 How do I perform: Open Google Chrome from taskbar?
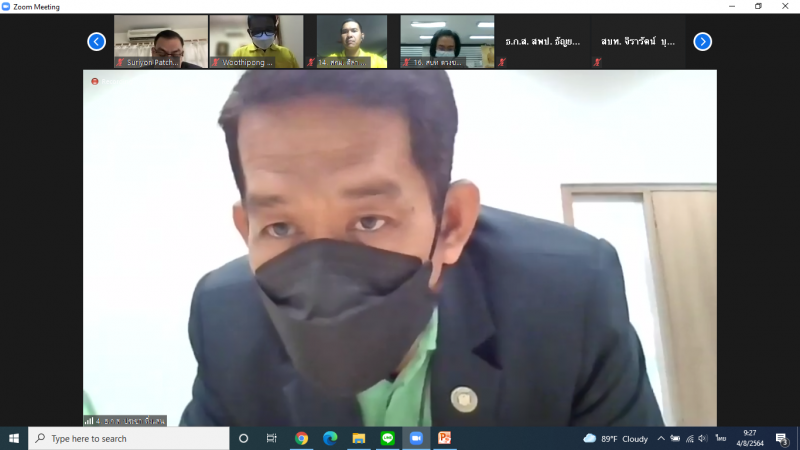coord(302,438)
